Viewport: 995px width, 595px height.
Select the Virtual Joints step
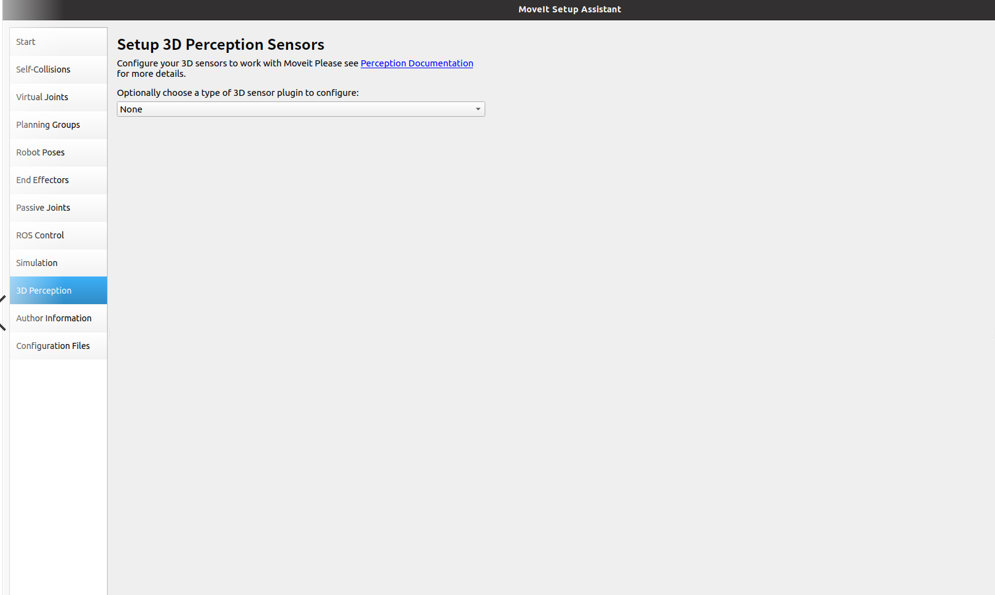57,96
